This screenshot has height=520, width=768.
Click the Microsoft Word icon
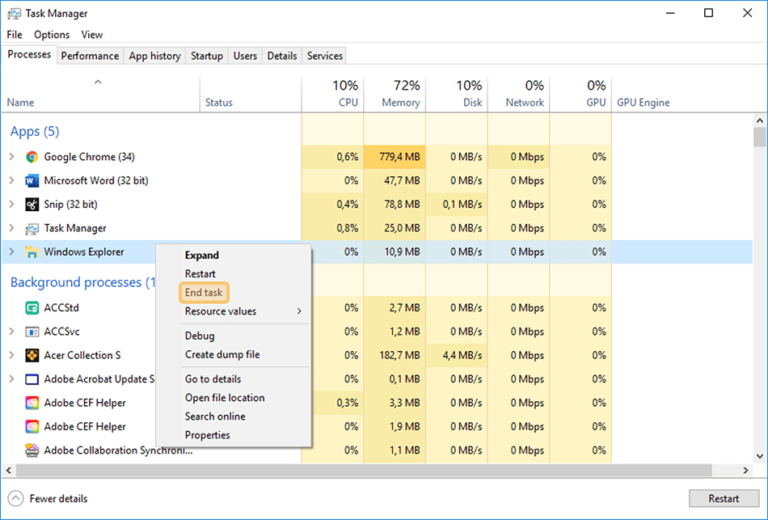[32, 181]
